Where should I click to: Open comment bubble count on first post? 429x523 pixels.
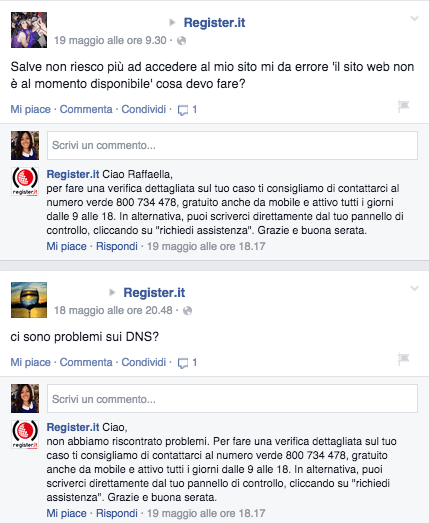187,110
